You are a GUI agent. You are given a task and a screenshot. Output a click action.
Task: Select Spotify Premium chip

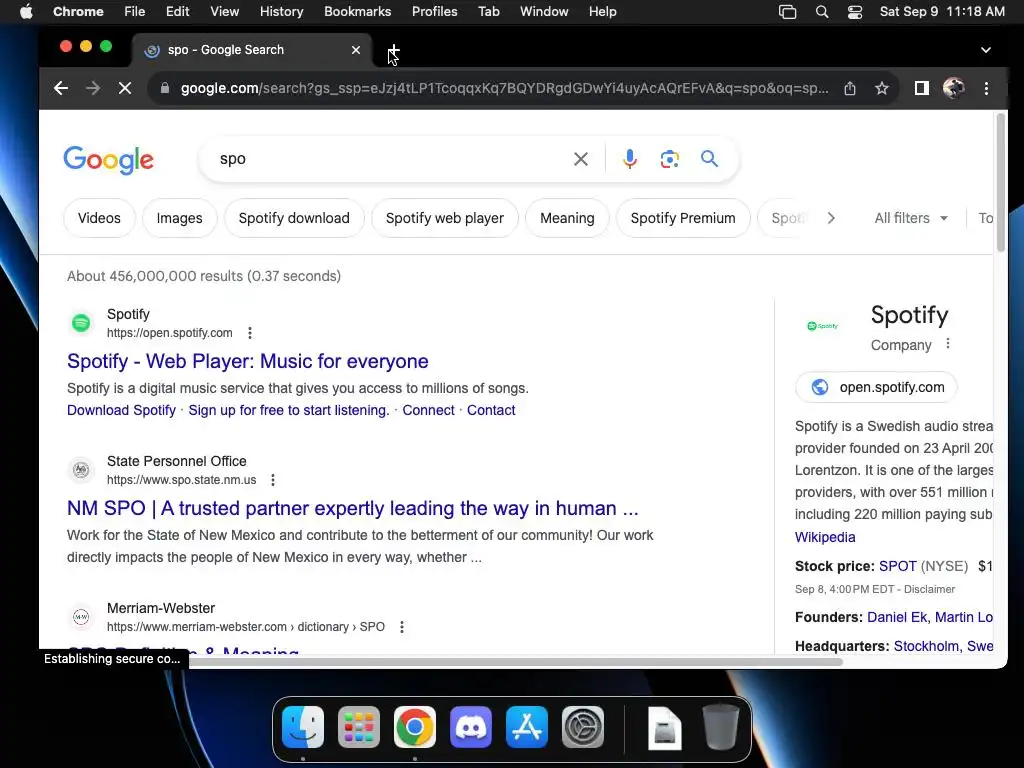pos(683,218)
